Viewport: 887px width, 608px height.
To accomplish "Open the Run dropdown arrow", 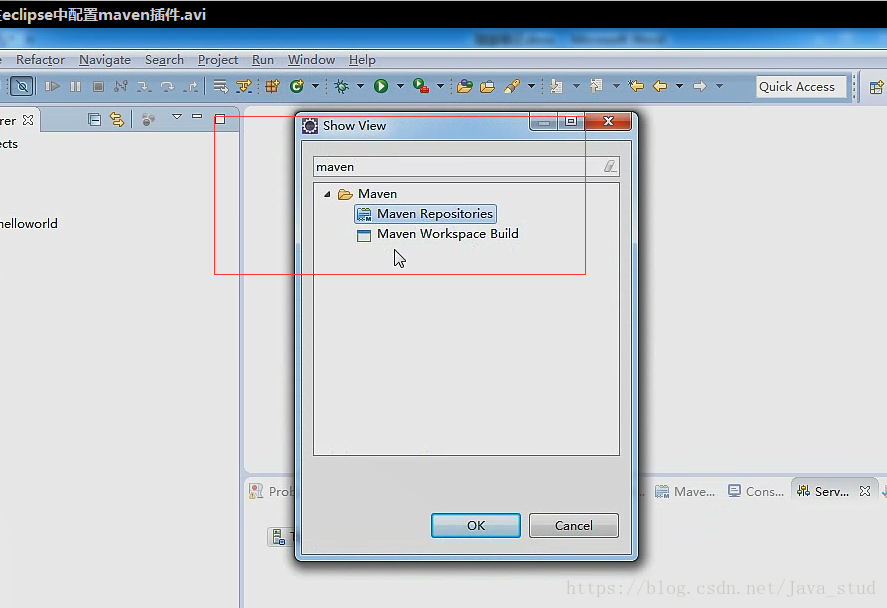I will [x=401, y=87].
